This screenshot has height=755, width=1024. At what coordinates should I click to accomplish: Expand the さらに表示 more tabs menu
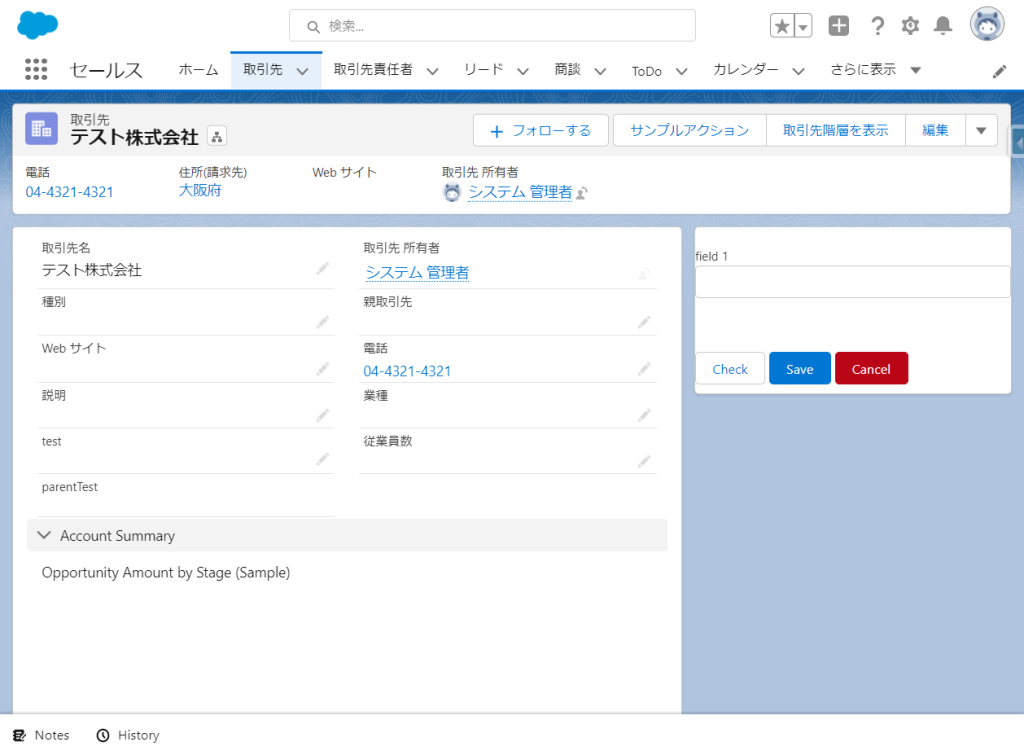pos(876,70)
